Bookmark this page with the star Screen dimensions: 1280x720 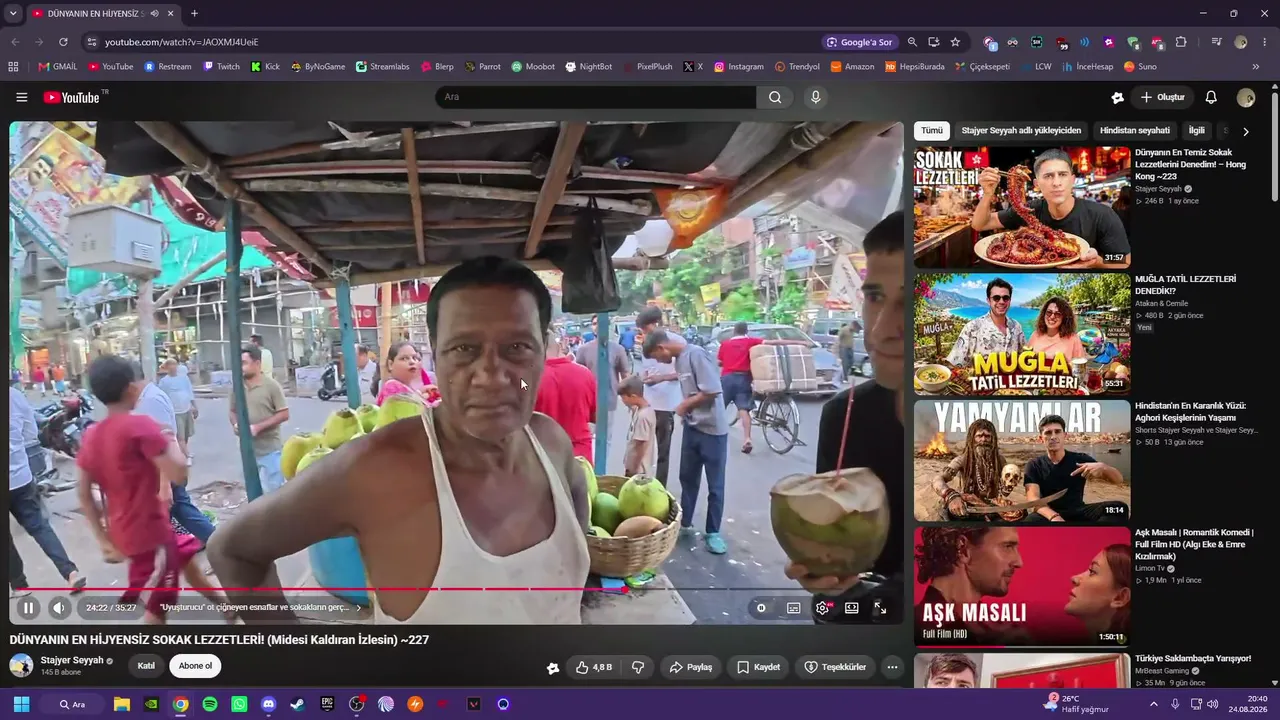point(955,42)
